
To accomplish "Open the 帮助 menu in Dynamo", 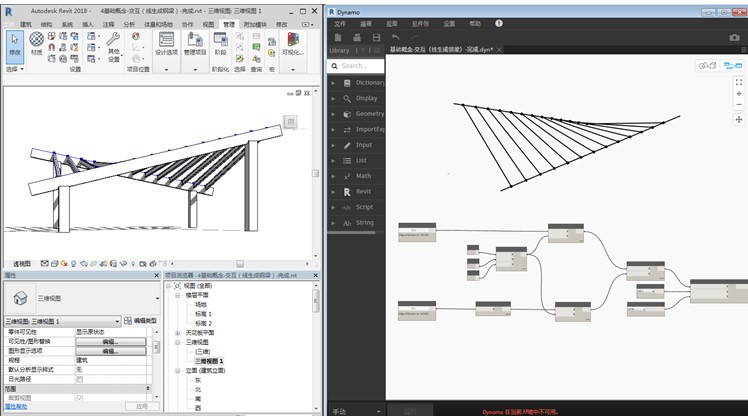I will (x=475, y=23).
